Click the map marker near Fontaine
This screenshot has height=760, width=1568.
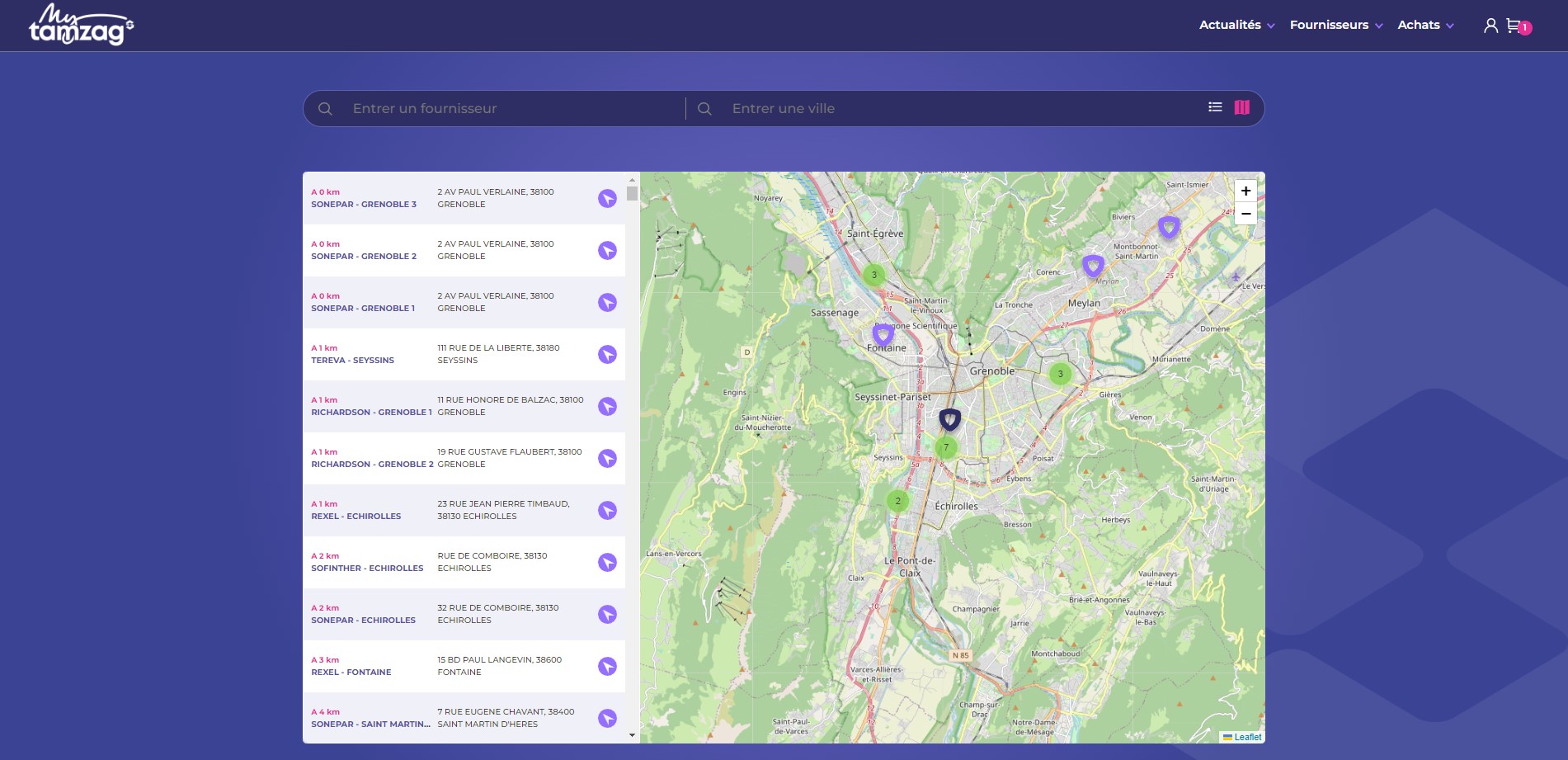click(x=883, y=335)
